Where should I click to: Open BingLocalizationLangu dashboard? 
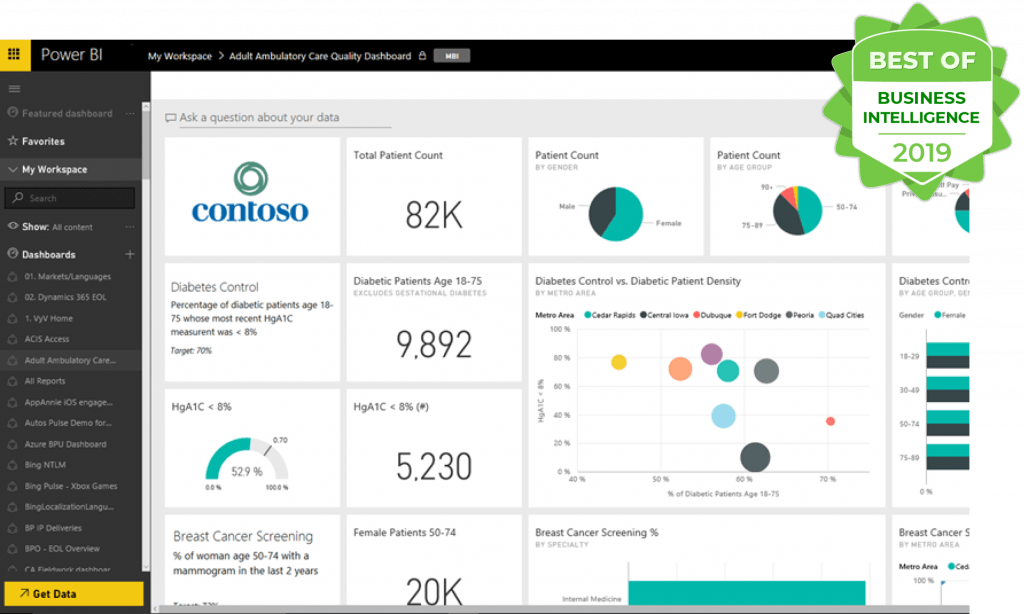[x=69, y=507]
